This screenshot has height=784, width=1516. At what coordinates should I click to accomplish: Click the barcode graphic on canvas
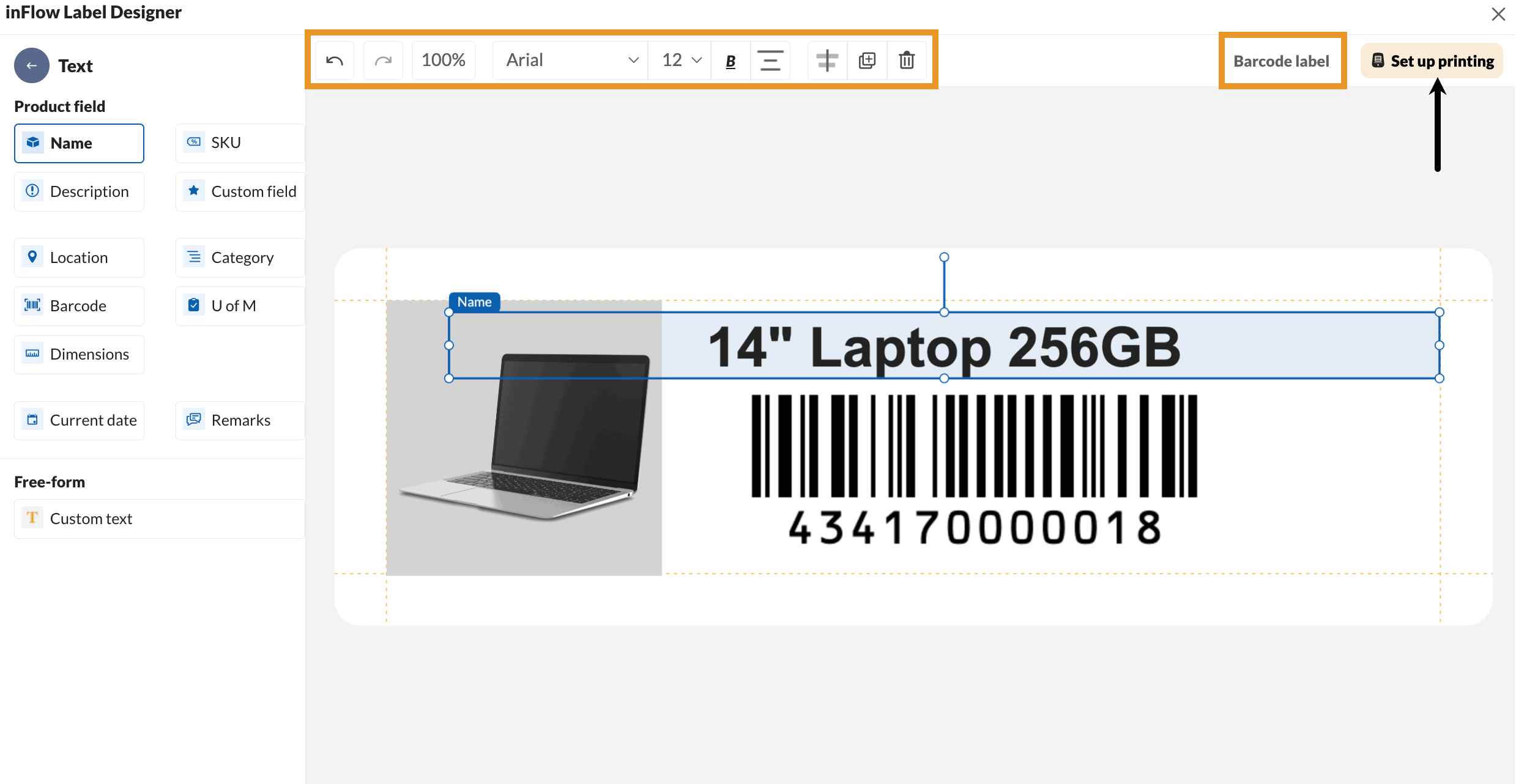point(974,446)
